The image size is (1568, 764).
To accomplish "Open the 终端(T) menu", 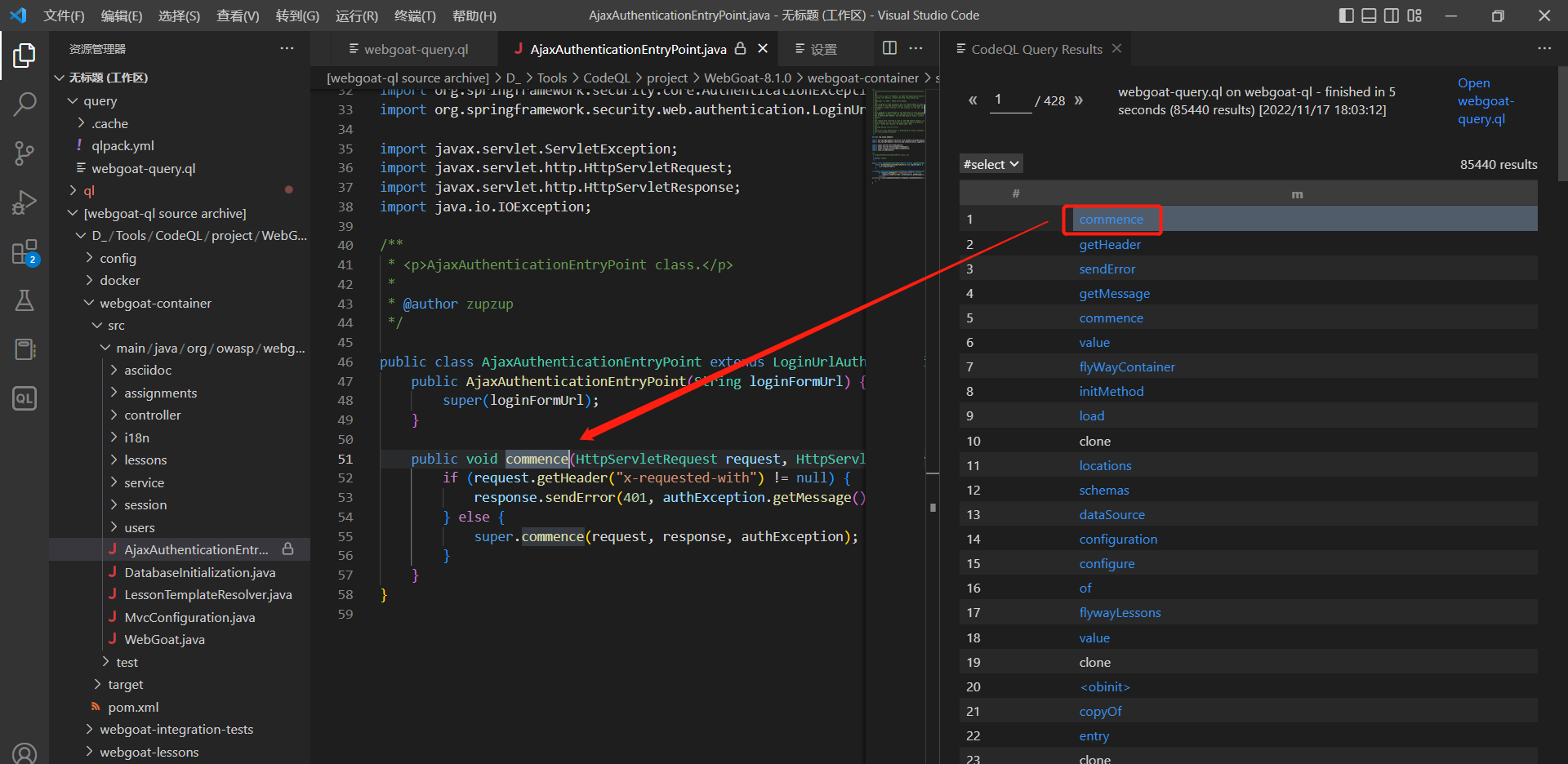I will (415, 16).
